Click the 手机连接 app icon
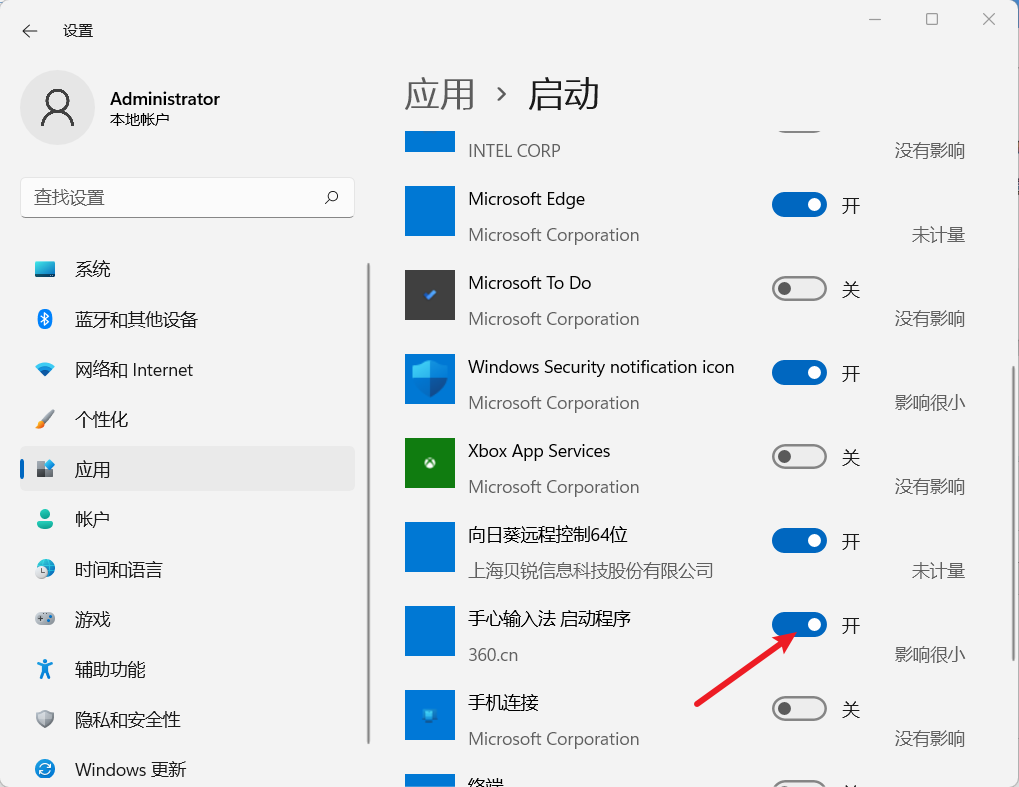1019x787 pixels. coord(430,715)
